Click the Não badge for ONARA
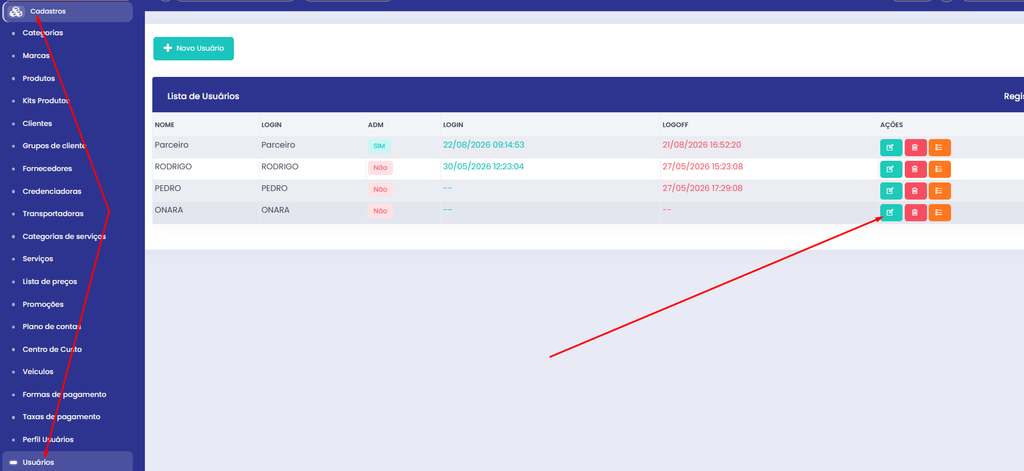This screenshot has width=1024, height=471. coord(380,211)
